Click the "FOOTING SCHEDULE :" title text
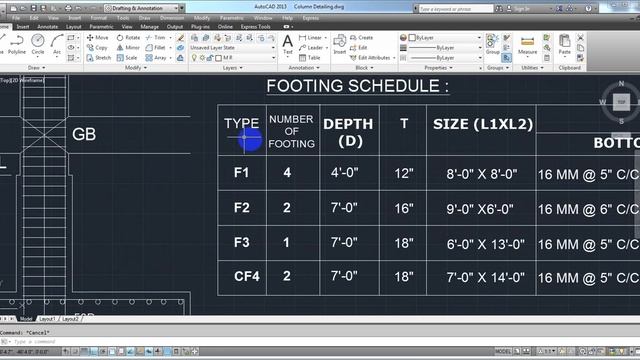Viewport: 640px width, 360px height. pos(358,86)
